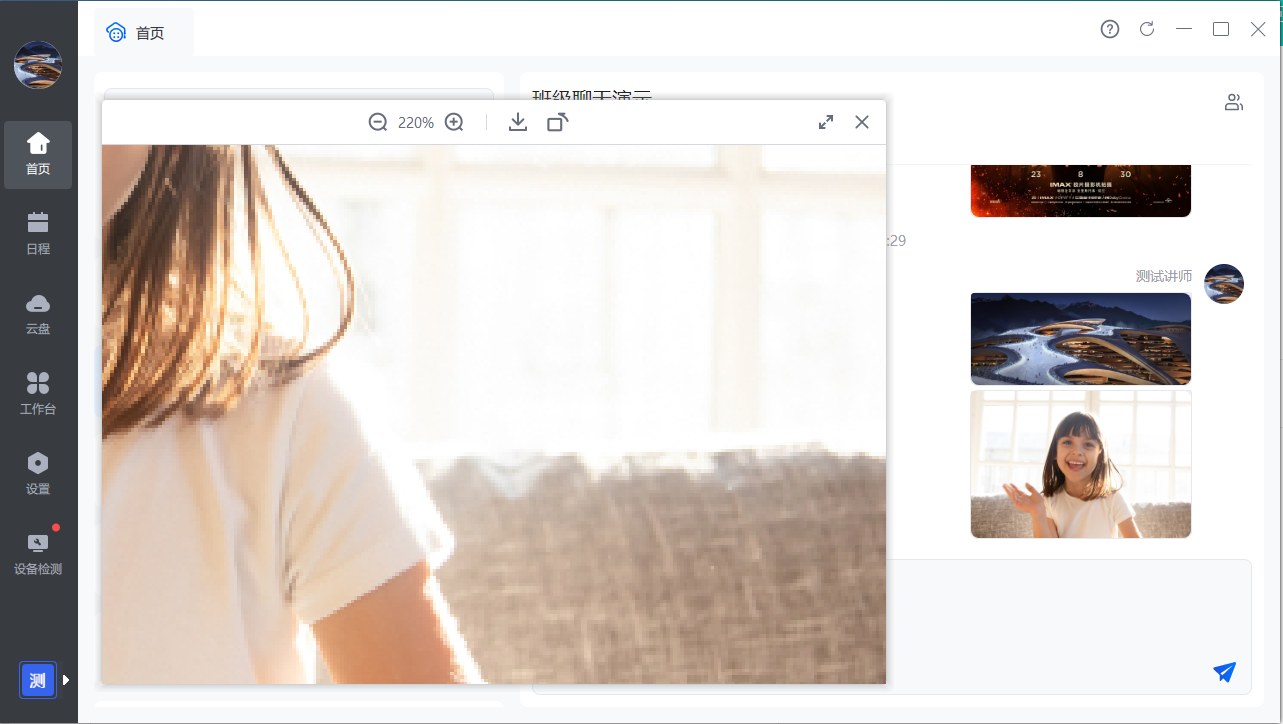
Task: Close the image preview popup
Action: 862,122
